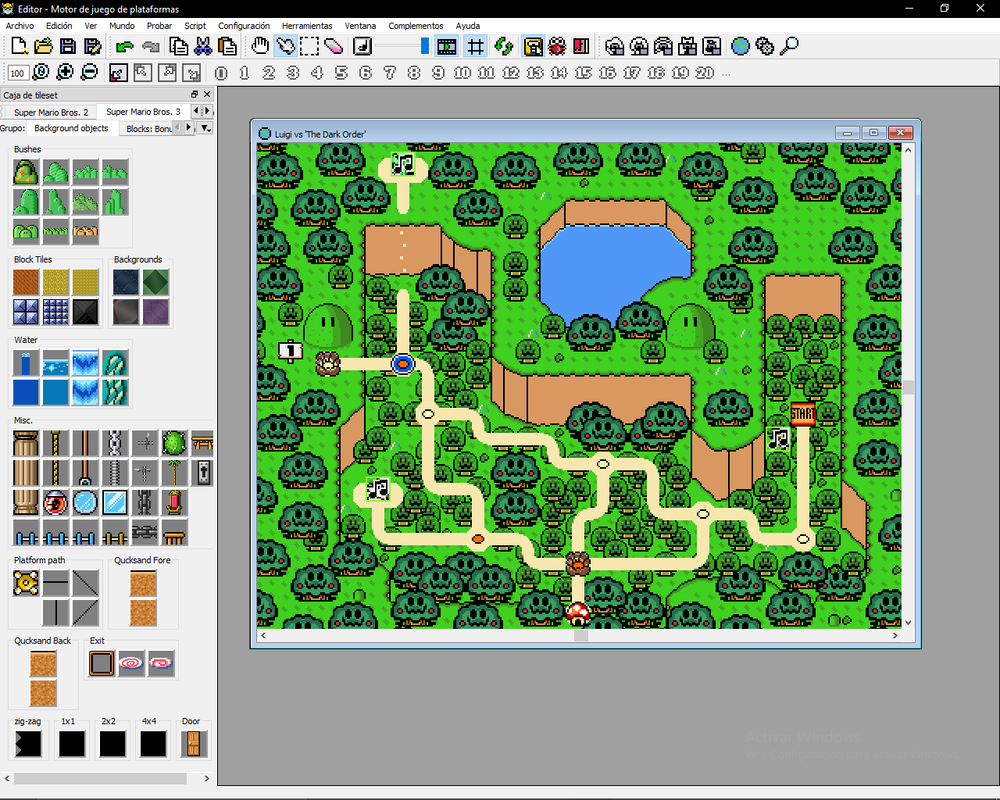This screenshot has height=800, width=1000.
Task: Click the Save As floppy-with-pencil icon
Action: (92, 46)
